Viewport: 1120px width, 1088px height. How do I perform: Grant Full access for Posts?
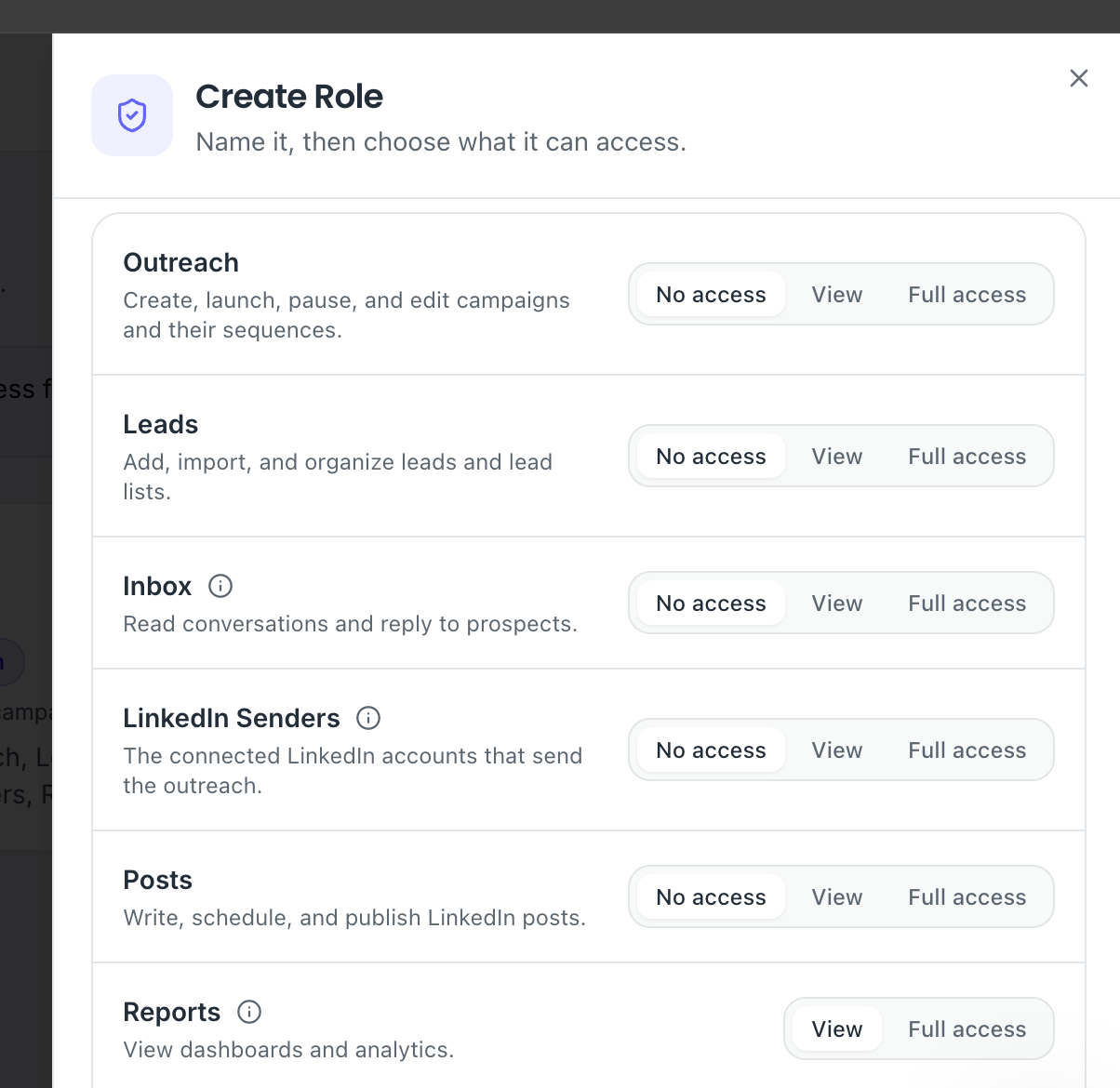tap(967, 897)
